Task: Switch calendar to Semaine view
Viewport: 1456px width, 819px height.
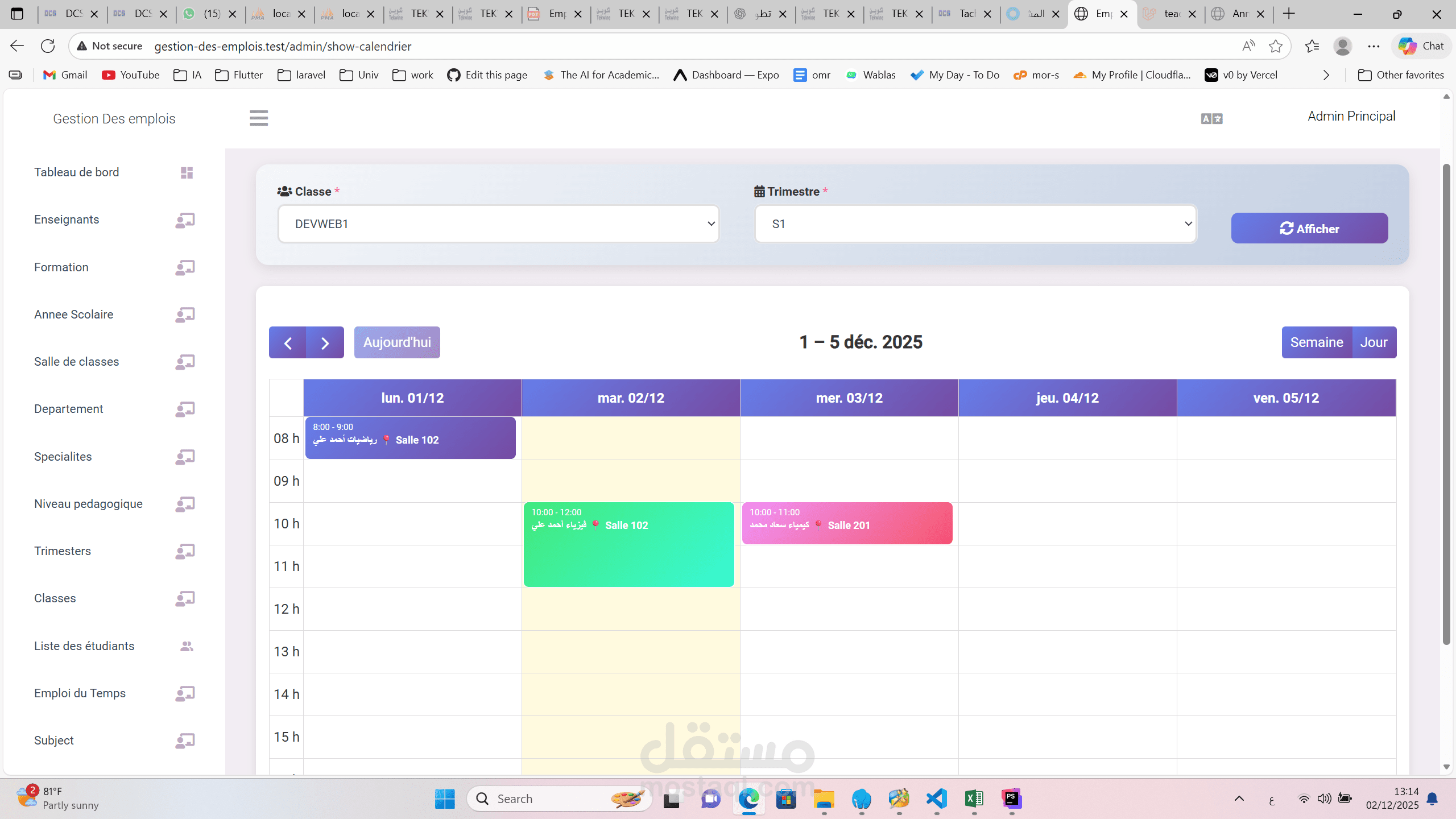Action: (1317, 342)
